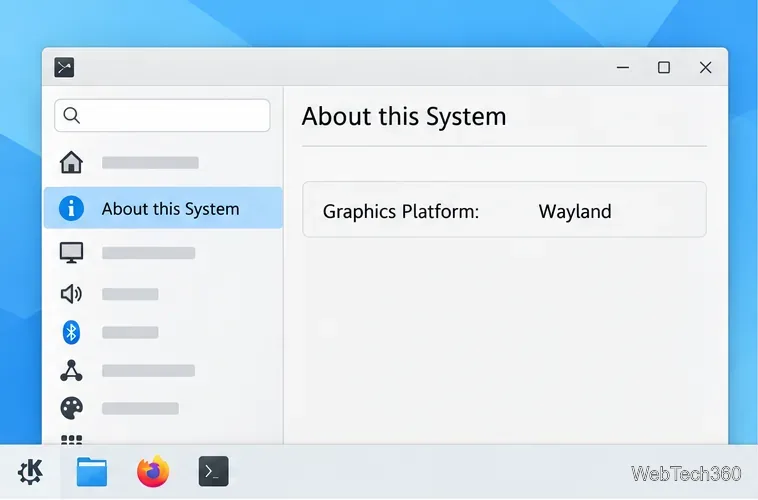Open the display monitor settings icon
This screenshot has height=500, width=758.
pos(71,252)
